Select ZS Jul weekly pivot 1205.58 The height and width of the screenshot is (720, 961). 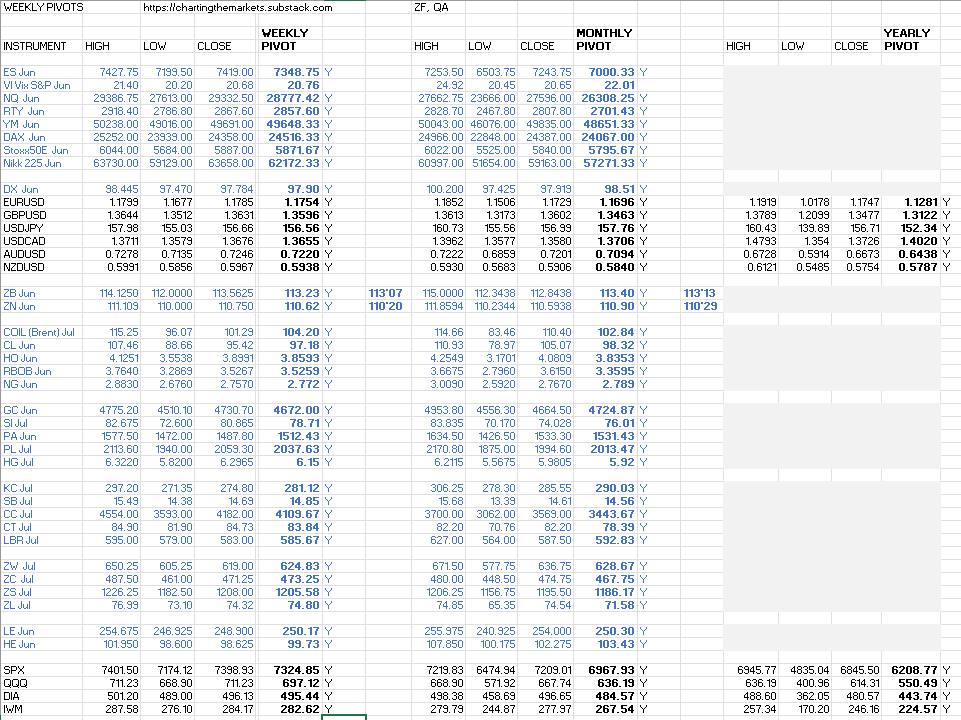tap(297, 592)
